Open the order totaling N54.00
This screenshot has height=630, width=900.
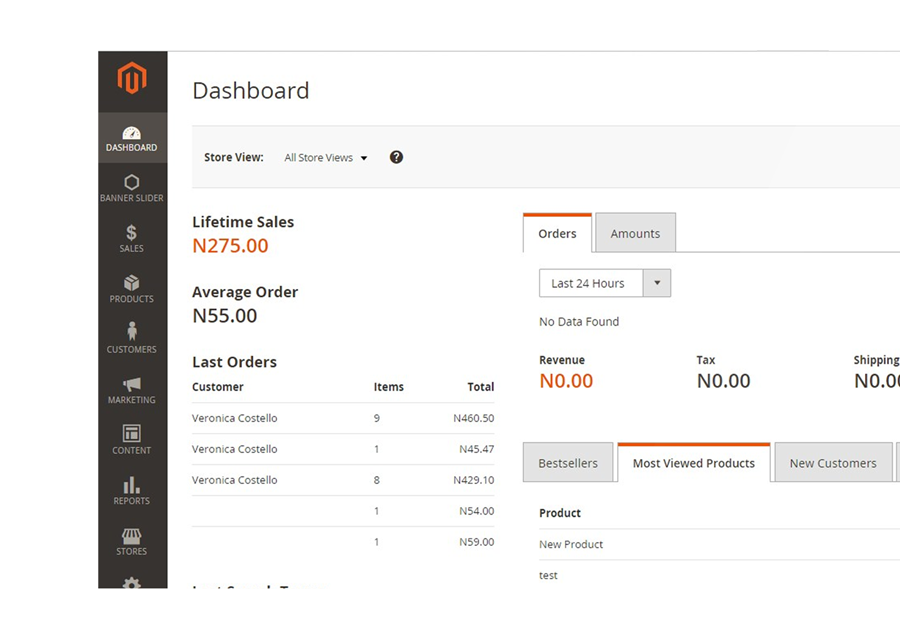[x=343, y=511]
